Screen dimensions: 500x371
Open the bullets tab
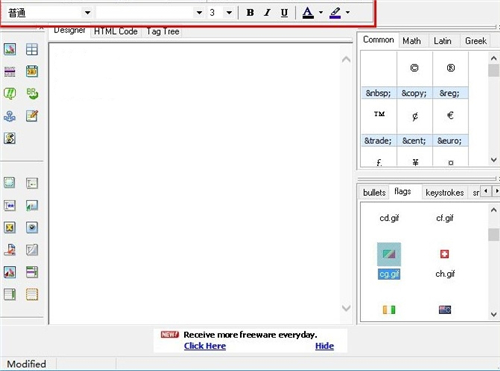374,192
